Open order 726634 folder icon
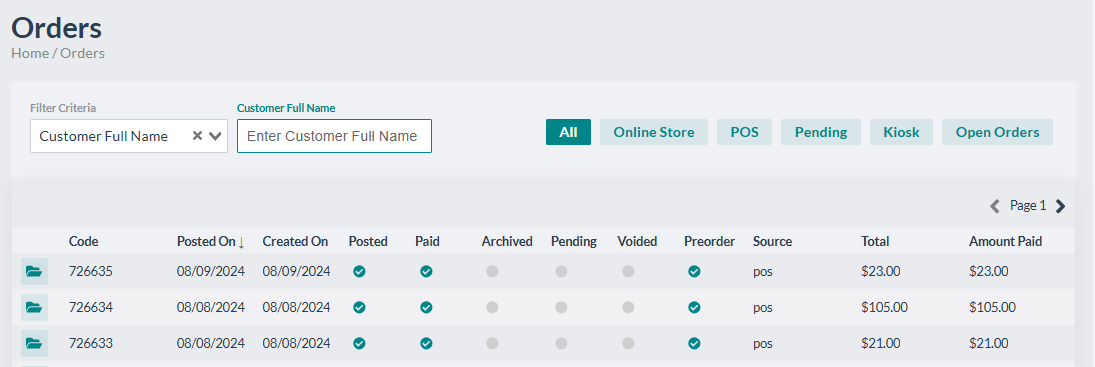1095x367 pixels. coord(34,308)
